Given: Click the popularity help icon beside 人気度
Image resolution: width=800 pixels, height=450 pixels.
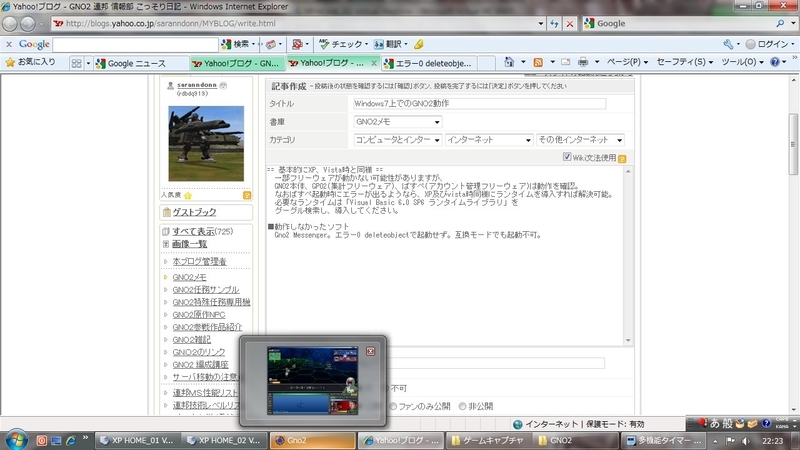Looking at the screenshot, I should (247, 195).
